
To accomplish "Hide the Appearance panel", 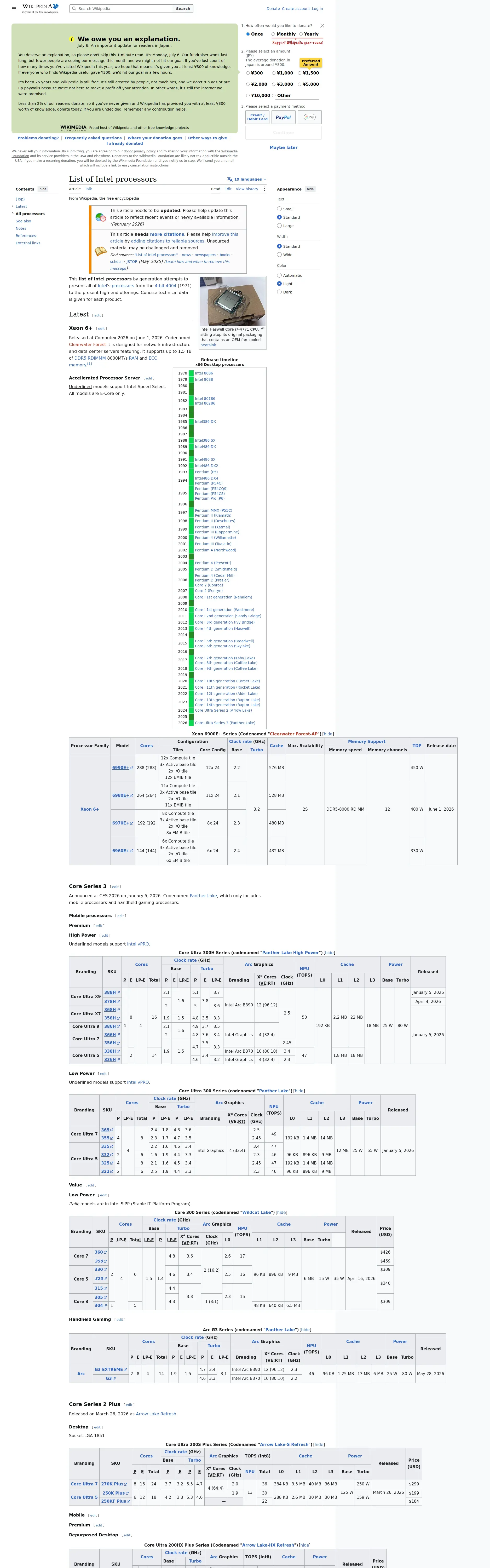I will (x=310, y=189).
